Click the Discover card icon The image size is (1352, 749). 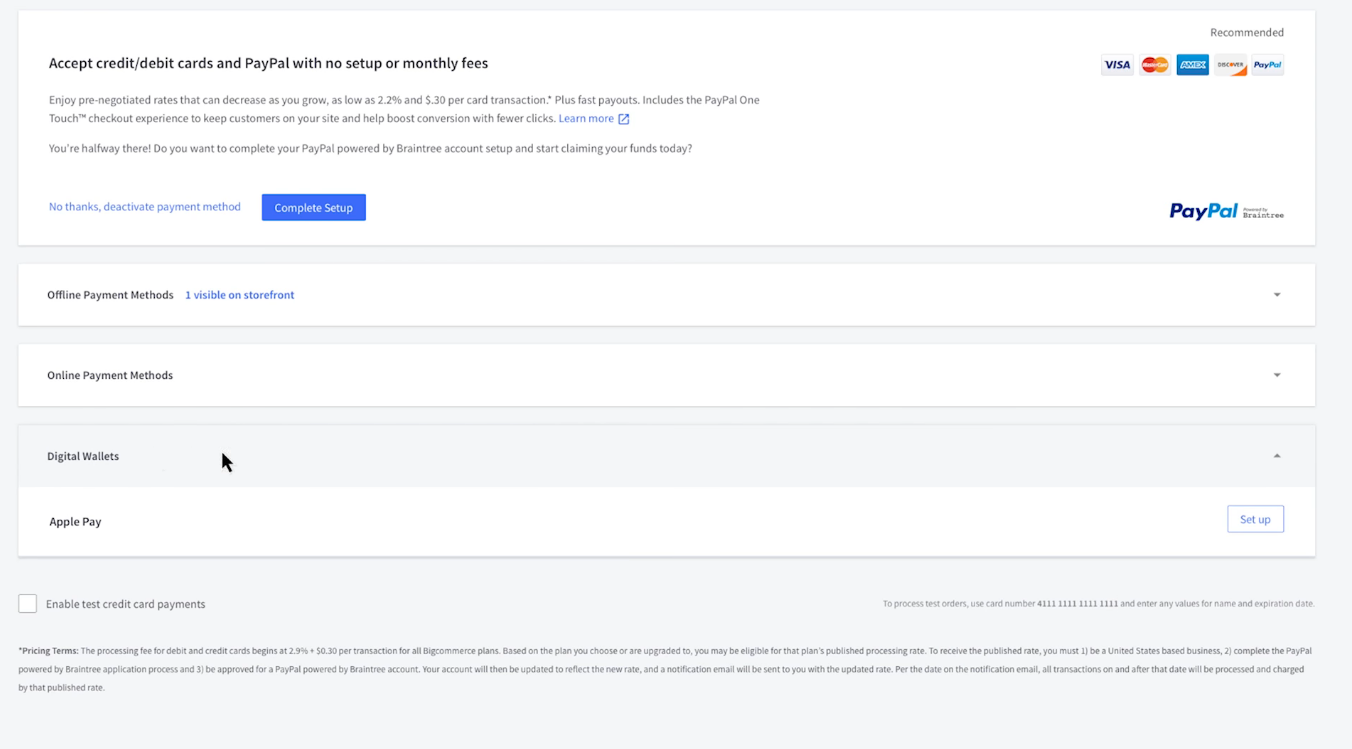1230,65
